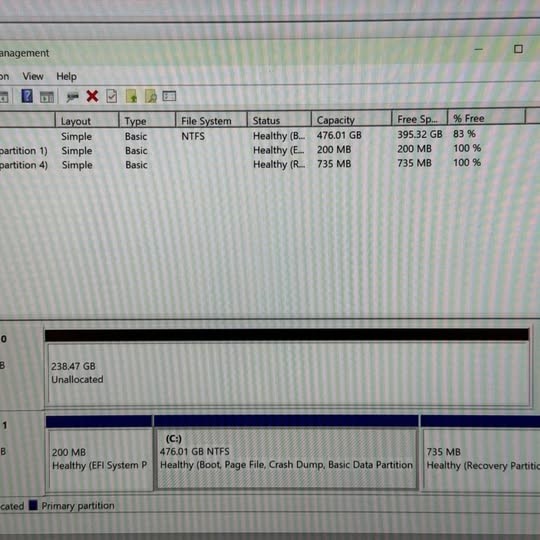Sort by the % Free column header
Screen dimensions: 540x540
tap(486, 118)
